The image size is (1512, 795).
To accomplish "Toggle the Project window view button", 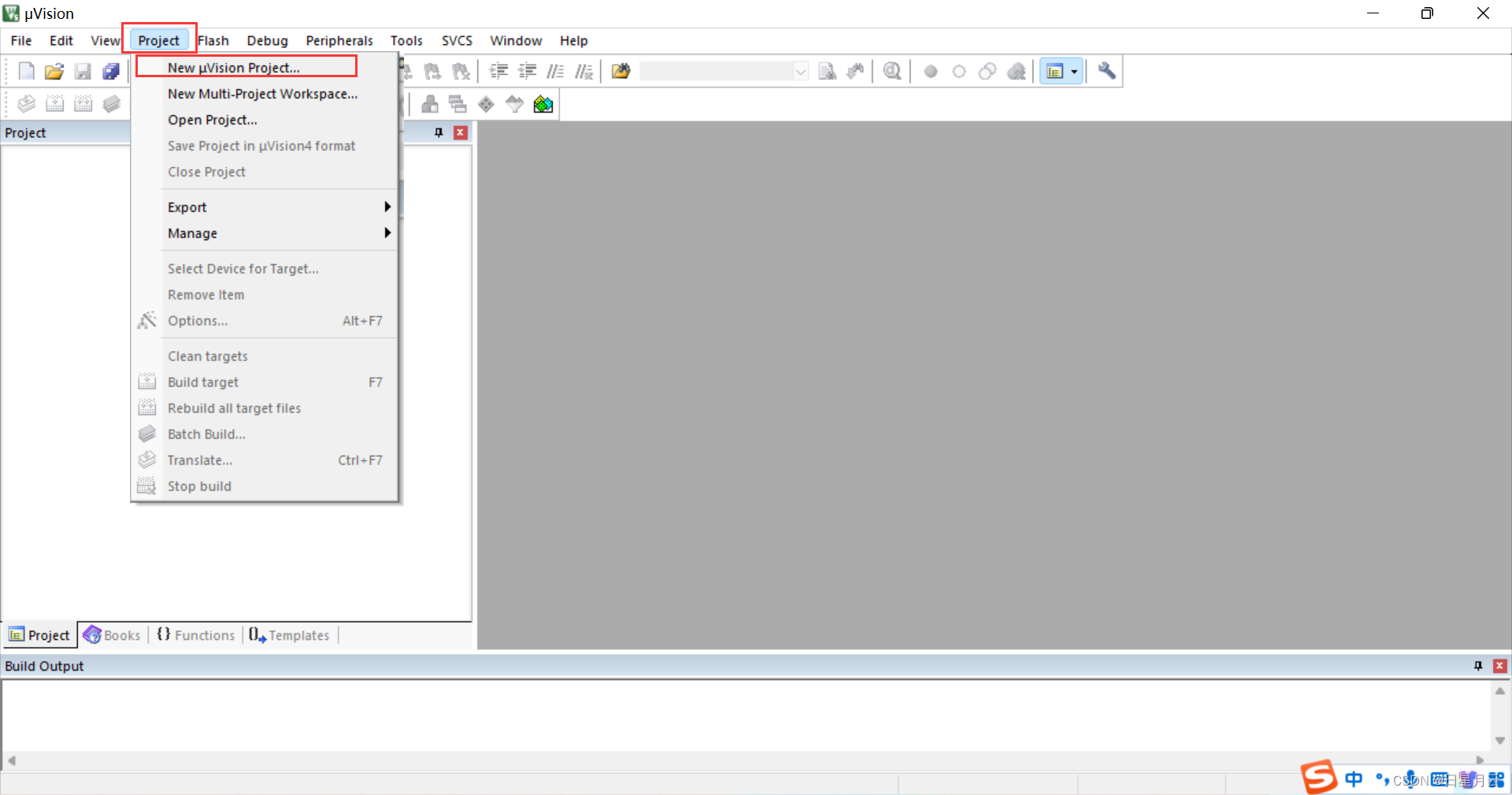I will [1055, 72].
